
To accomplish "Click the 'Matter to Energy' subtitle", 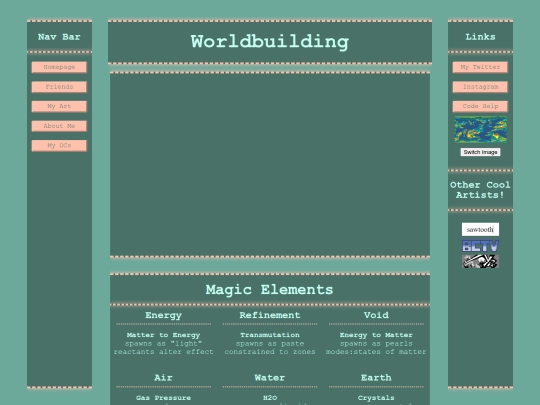I will [x=164, y=335].
